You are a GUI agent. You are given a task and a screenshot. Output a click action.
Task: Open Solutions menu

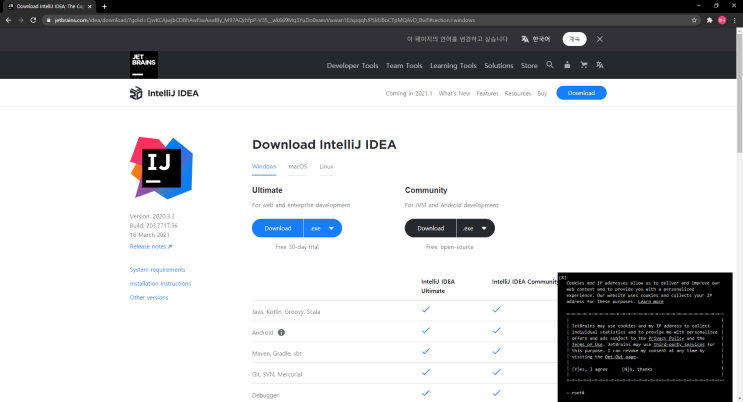498,65
